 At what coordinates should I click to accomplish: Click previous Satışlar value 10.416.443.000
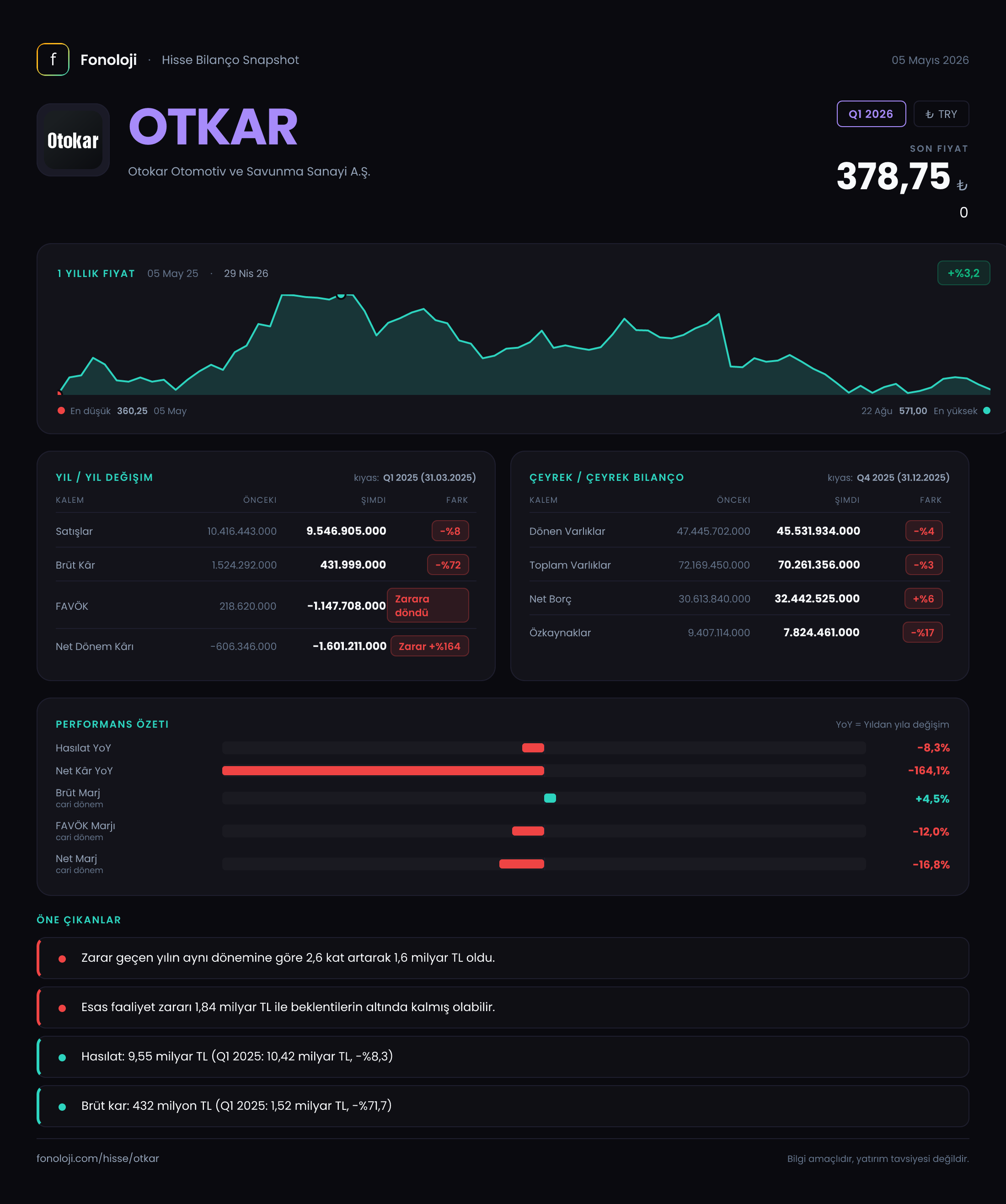(x=241, y=531)
